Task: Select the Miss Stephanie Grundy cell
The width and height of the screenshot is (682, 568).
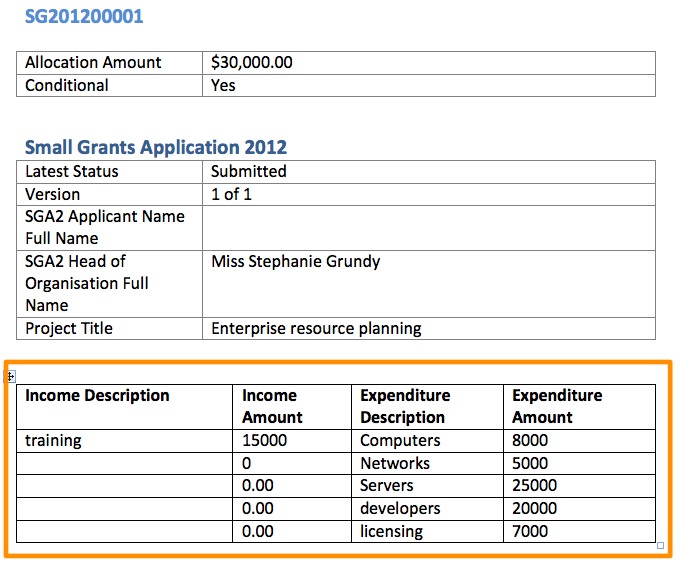Action: [x=296, y=262]
